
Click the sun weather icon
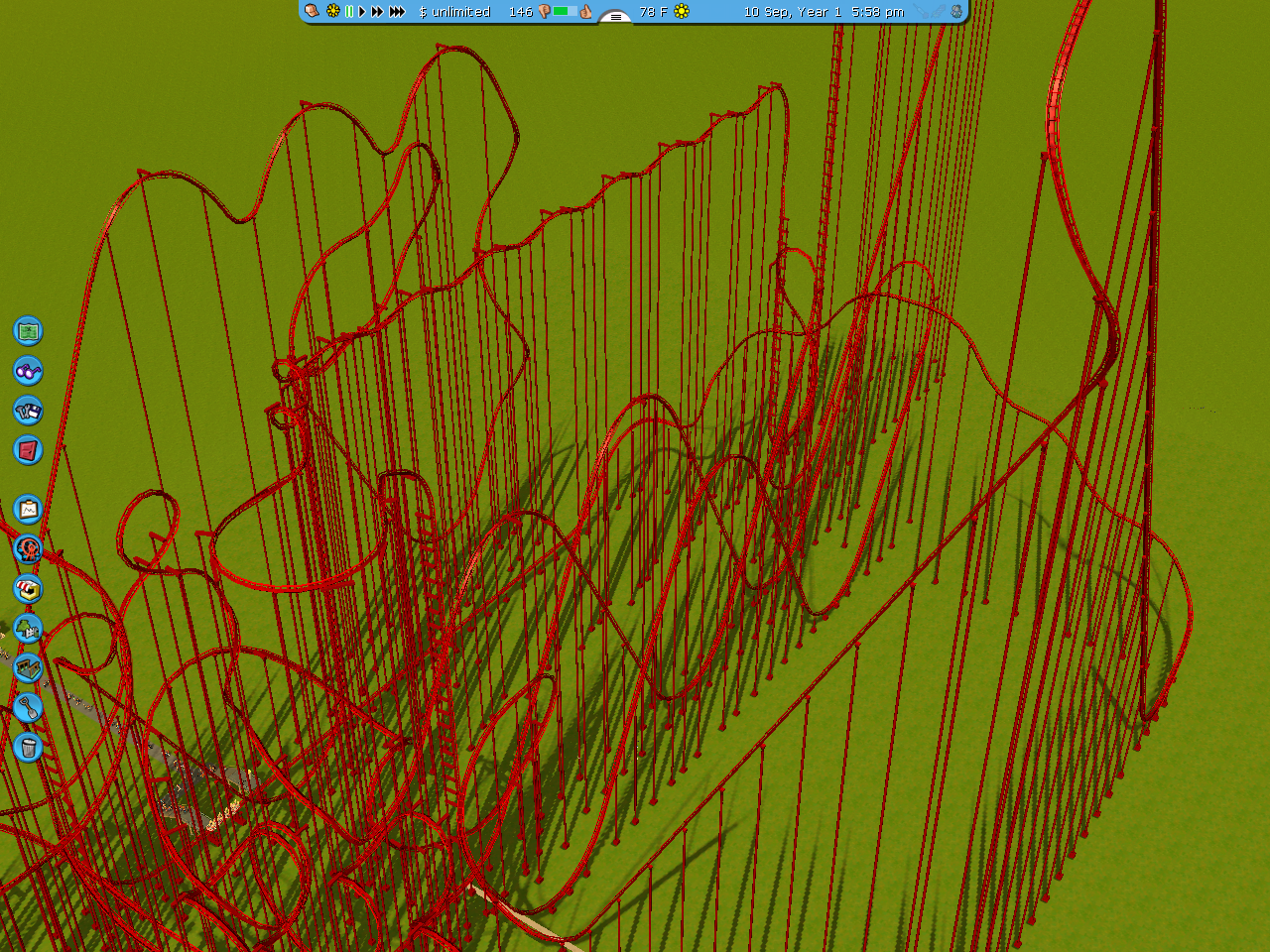(682, 12)
